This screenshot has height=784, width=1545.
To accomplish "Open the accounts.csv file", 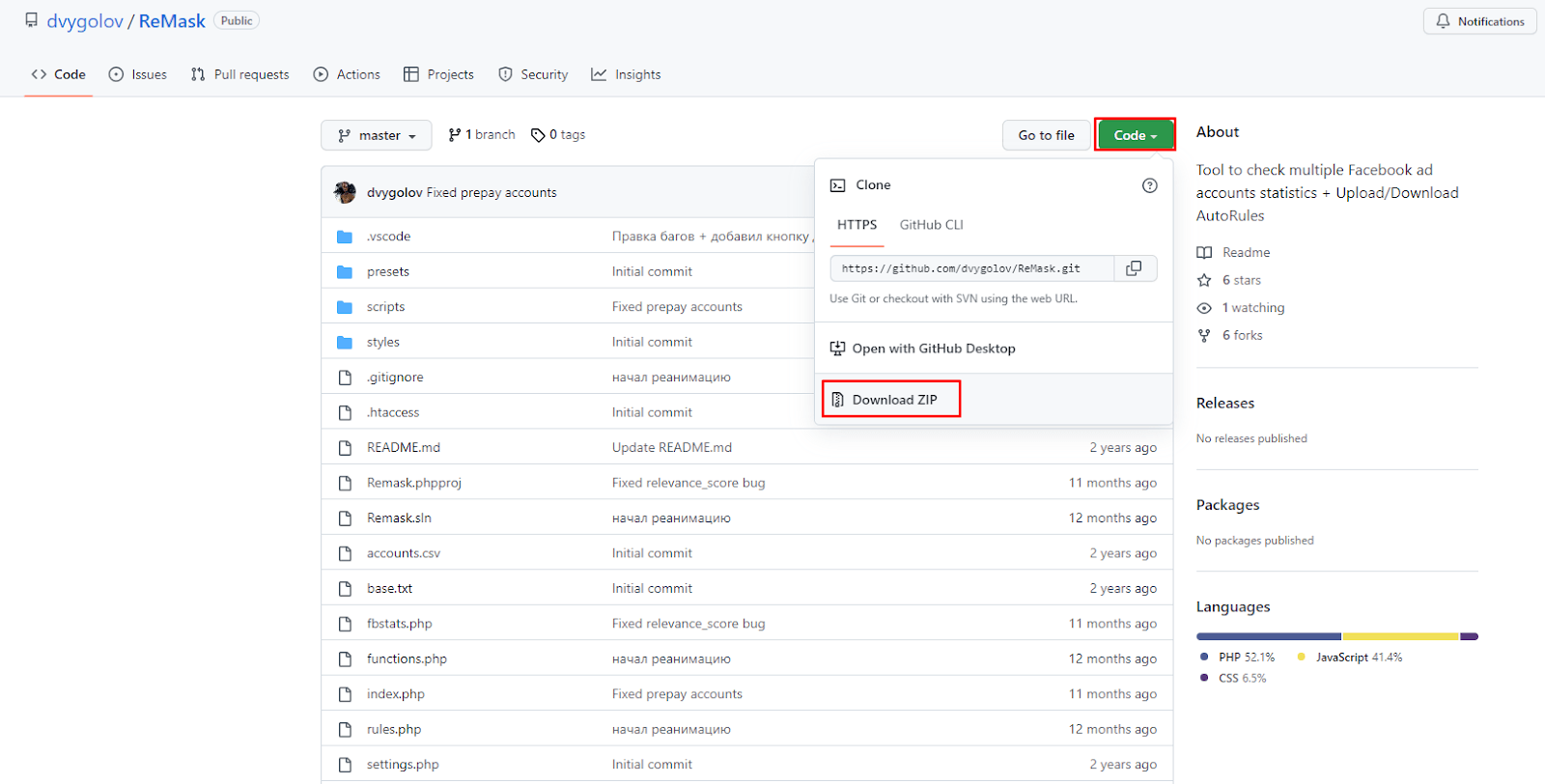I will [x=404, y=553].
